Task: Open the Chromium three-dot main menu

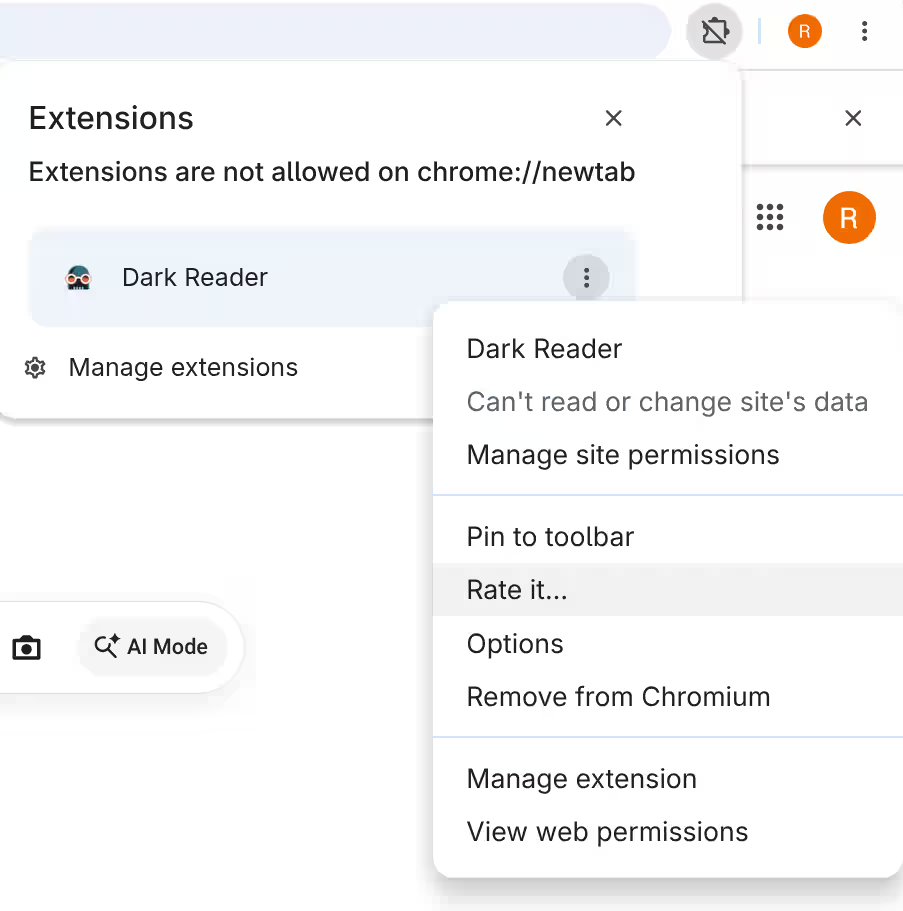Action: tap(864, 31)
